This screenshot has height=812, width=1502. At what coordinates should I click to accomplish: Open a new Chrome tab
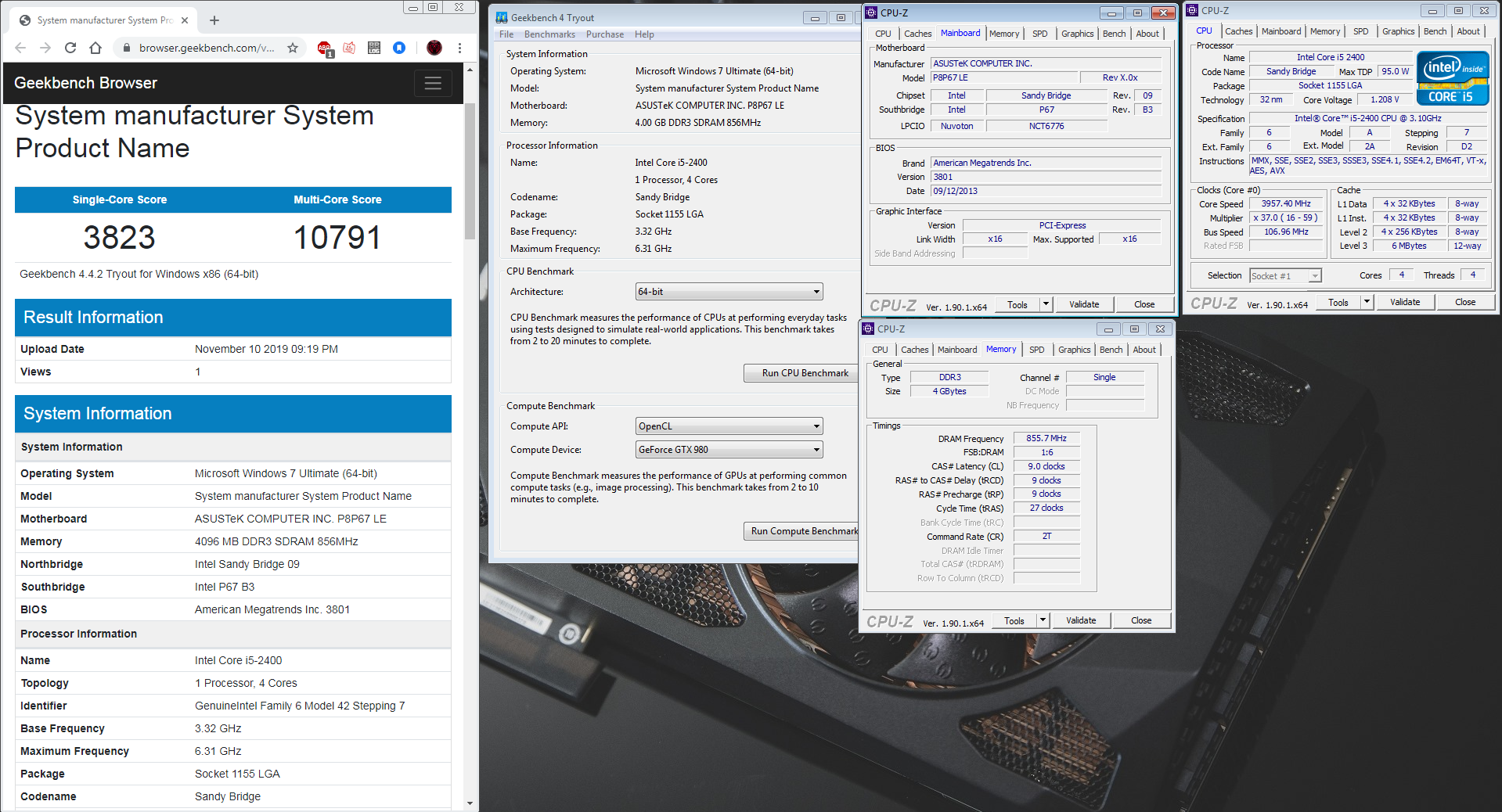point(214,20)
